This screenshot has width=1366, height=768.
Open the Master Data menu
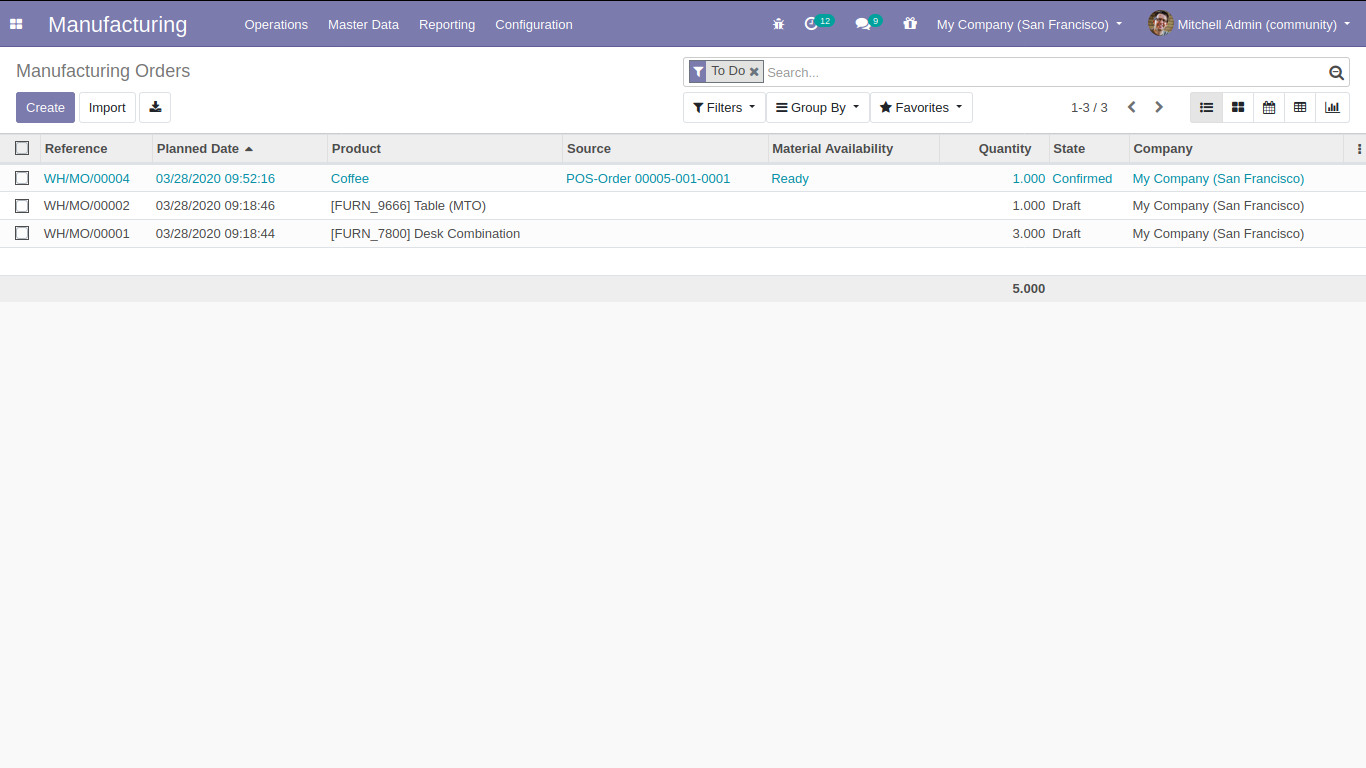click(363, 24)
